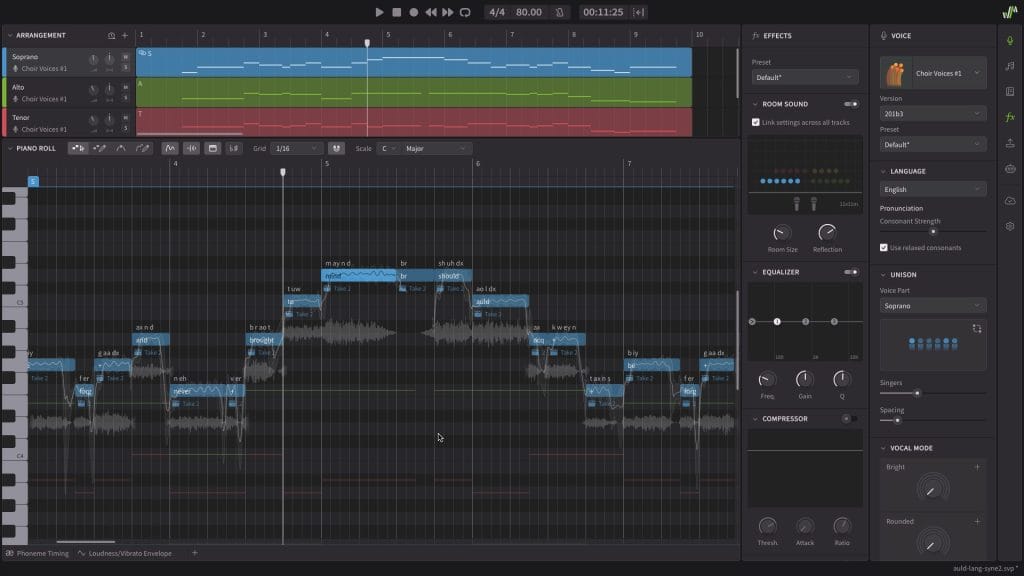Click the Record button in the transport
Screen dimensions: 1024x576
coord(413,12)
